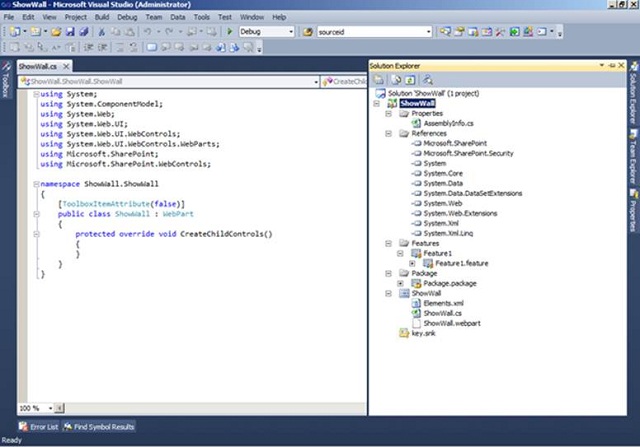This screenshot has height=447, width=640.
Task: Click the Cut scissors icon
Action: pos(102,32)
